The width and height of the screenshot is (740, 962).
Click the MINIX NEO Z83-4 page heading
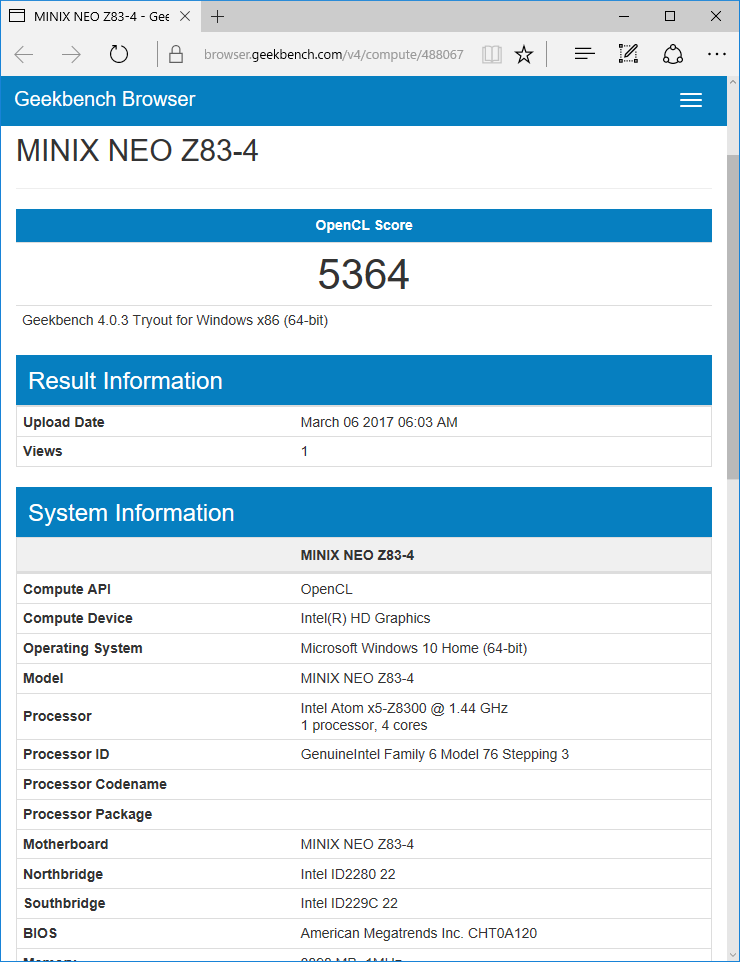pos(137,150)
